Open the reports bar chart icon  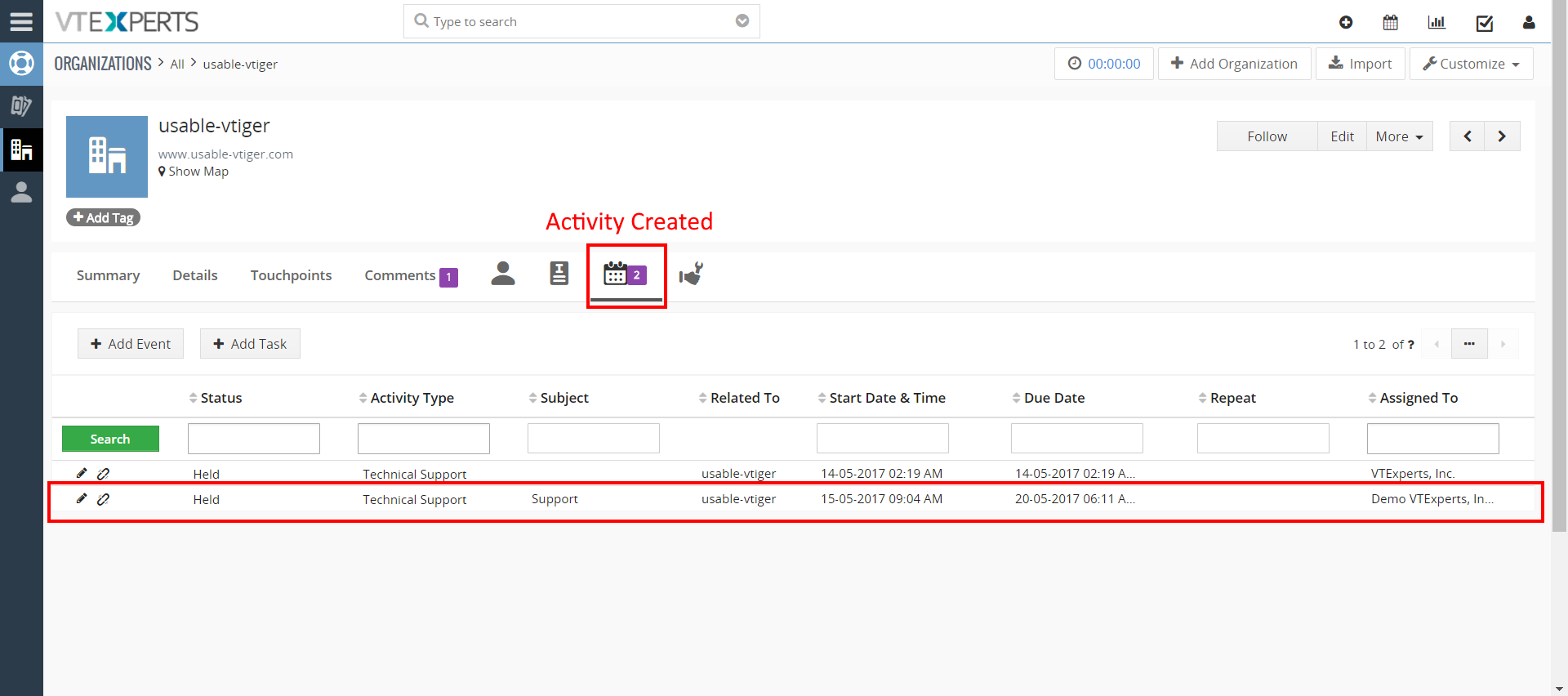[x=1437, y=22]
